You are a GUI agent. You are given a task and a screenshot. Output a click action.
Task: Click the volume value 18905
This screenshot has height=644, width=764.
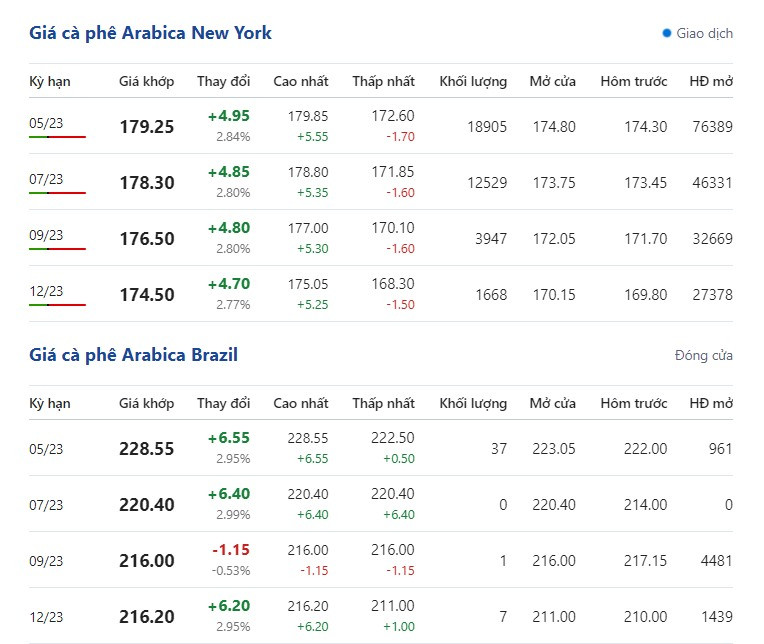(x=487, y=127)
